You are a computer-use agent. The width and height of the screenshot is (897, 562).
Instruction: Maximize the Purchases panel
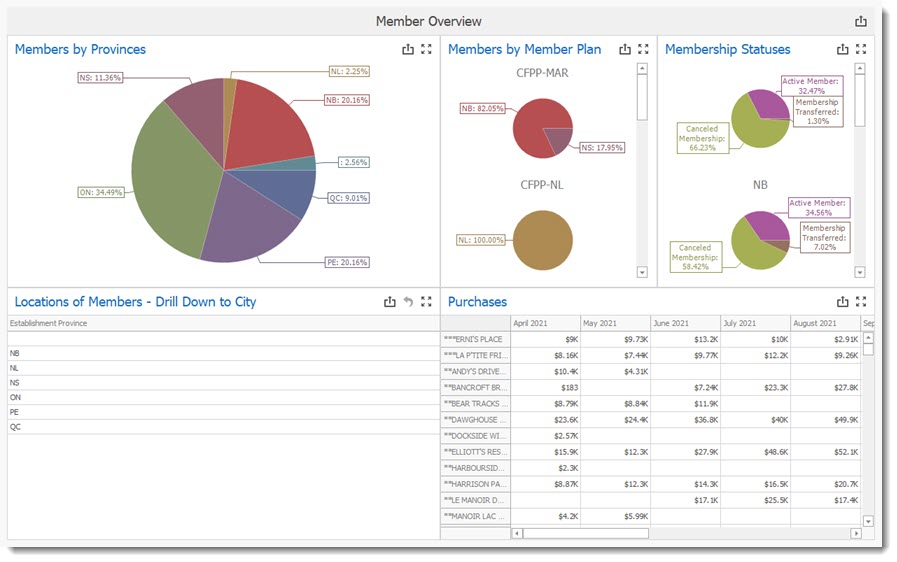click(860, 302)
